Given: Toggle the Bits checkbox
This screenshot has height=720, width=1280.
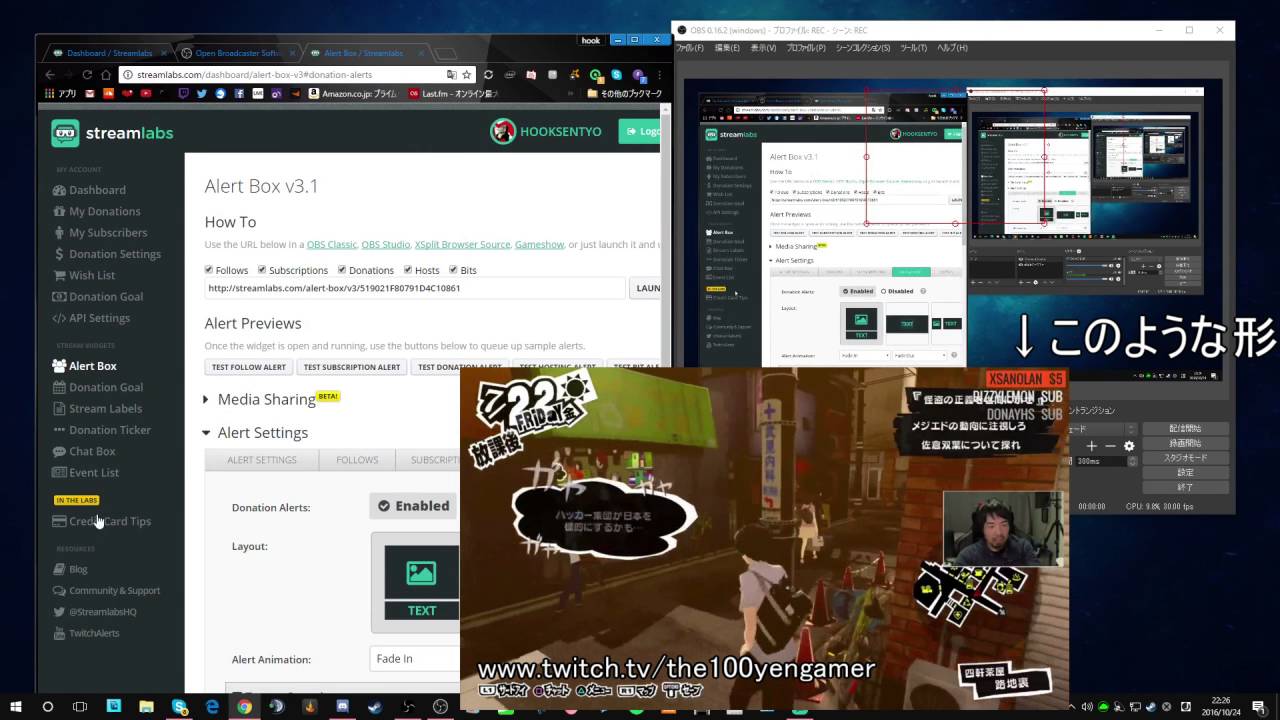Looking at the screenshot, I should click(x=453, y=270).
